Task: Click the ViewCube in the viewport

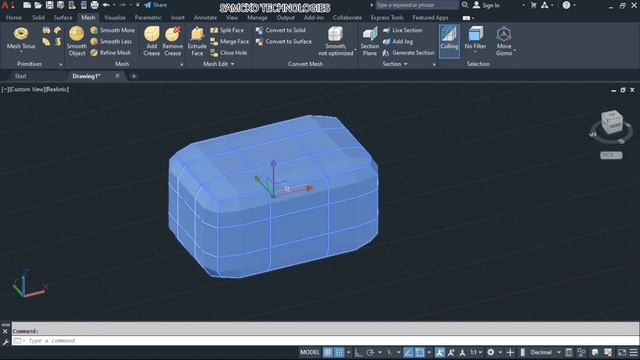Action: (x=612, y=122)
